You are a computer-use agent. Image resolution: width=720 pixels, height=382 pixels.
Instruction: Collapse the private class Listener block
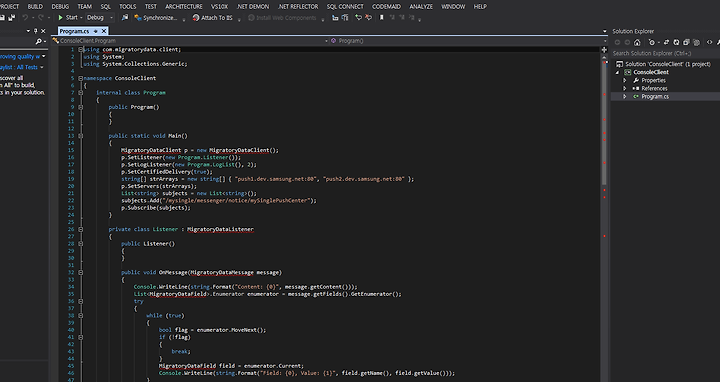tap(81, 229)
